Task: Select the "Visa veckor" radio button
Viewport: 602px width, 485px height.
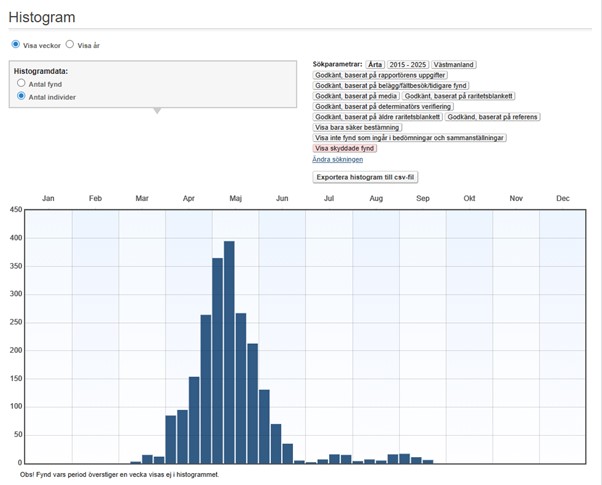Action: (15, 45)
